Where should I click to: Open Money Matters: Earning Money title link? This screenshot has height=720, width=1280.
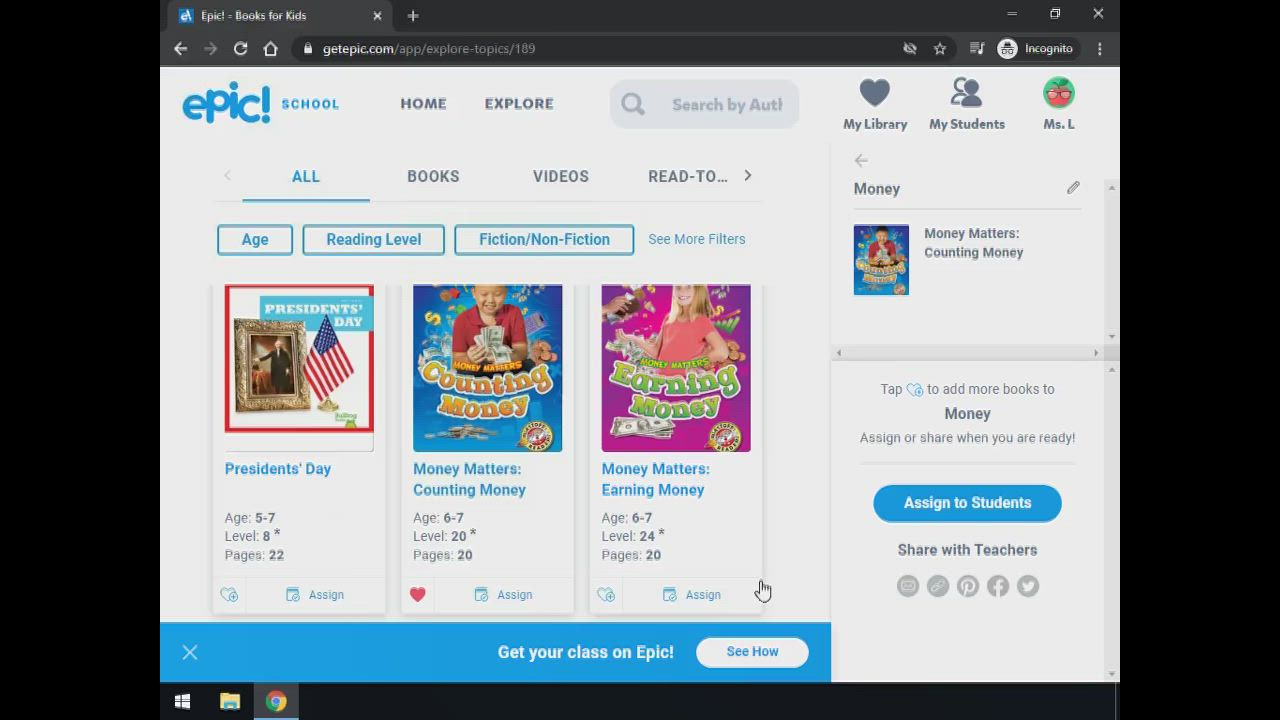point(656,479)
